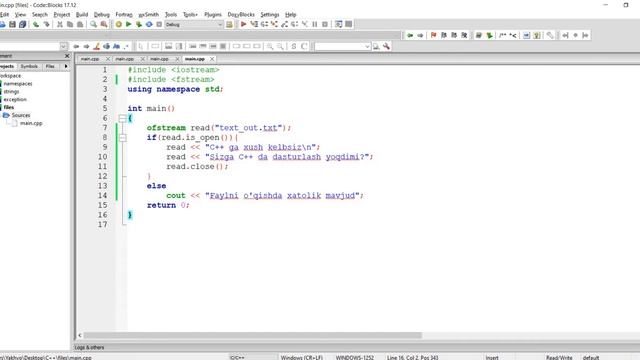
Task: Select the exception project in tree
Action: click(15, 100)
